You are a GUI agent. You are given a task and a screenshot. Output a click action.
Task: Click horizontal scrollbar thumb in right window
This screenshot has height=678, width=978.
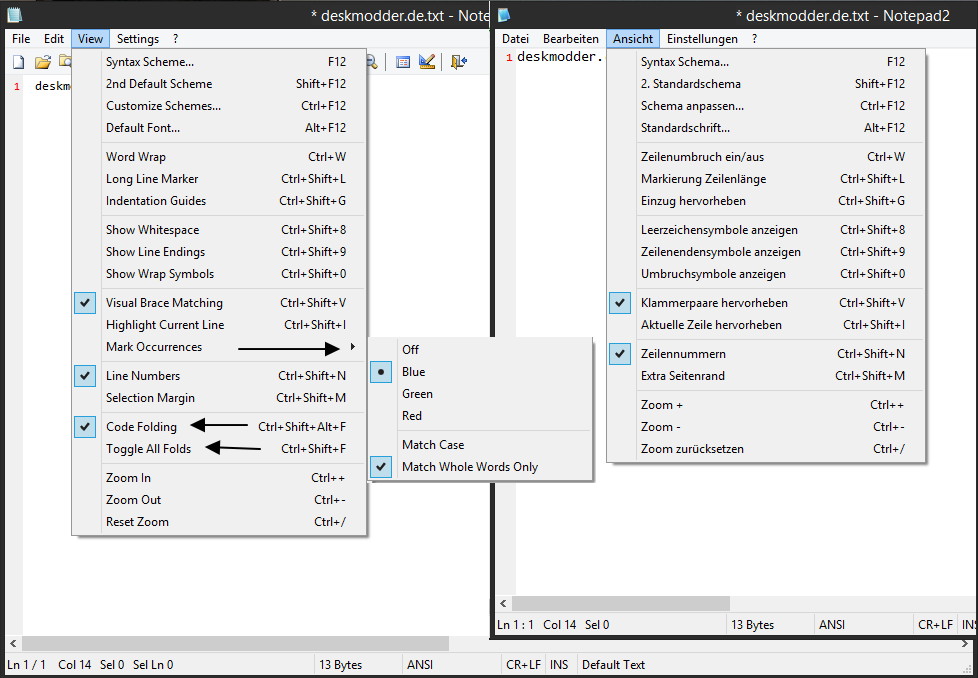click(x=621, y=604)
